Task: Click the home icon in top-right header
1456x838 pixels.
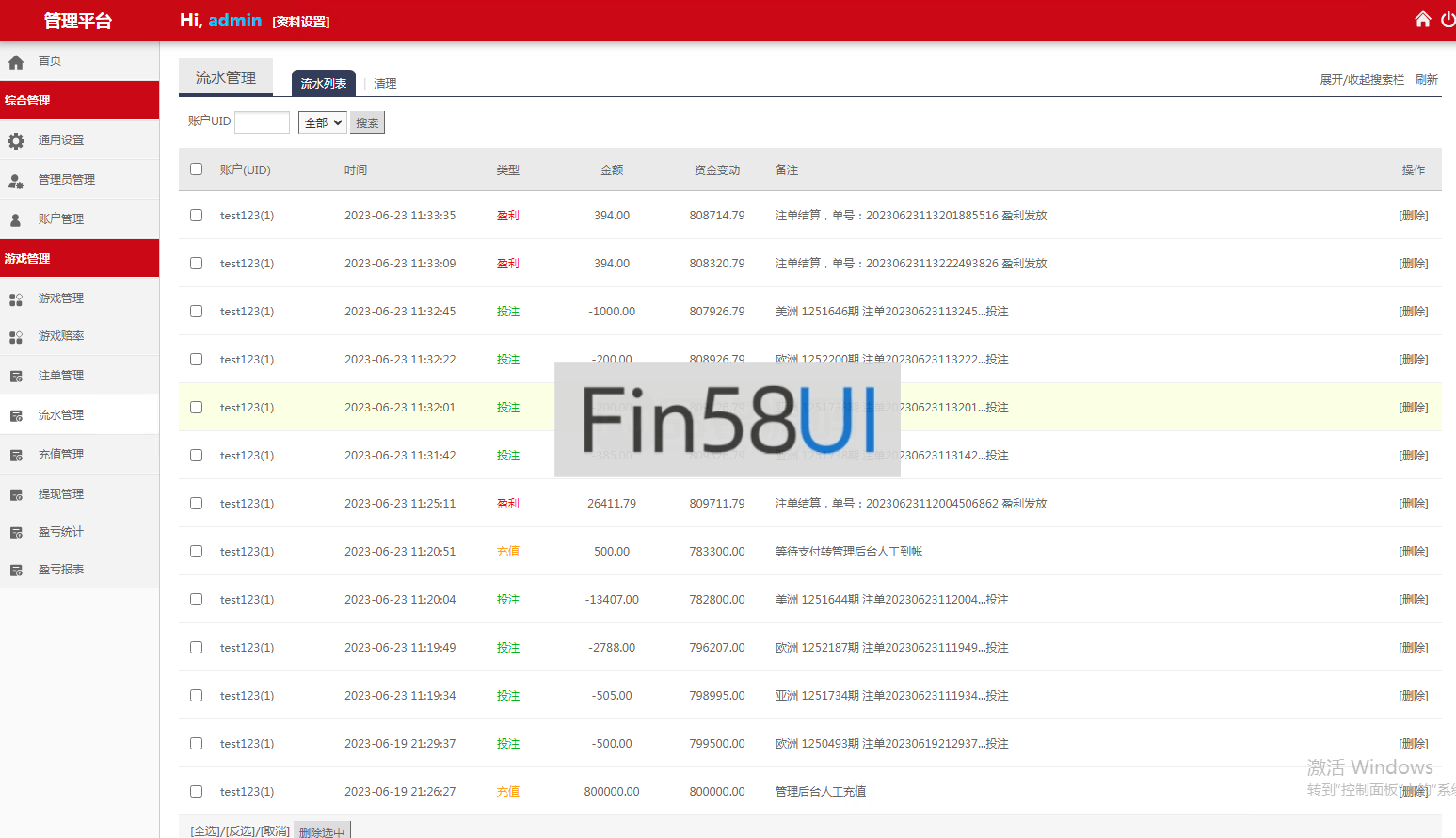Action: point(1422,20)
